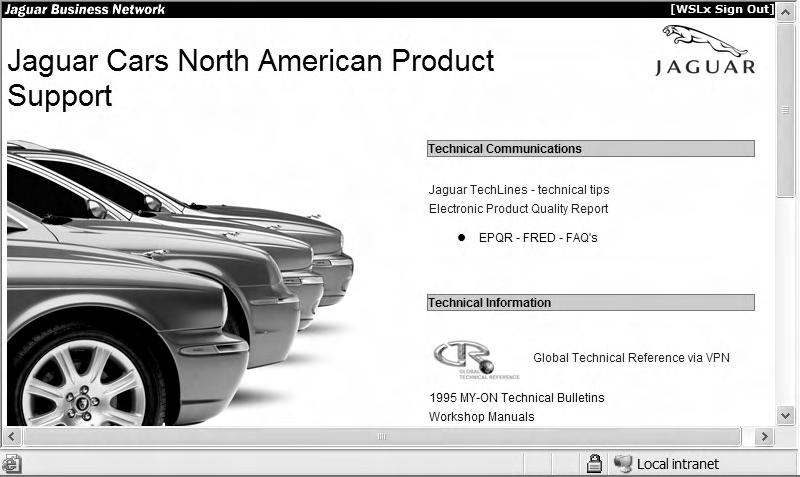Click the horizontal scrollbar right arrow
800x477 pixels.
pos(764,437)
